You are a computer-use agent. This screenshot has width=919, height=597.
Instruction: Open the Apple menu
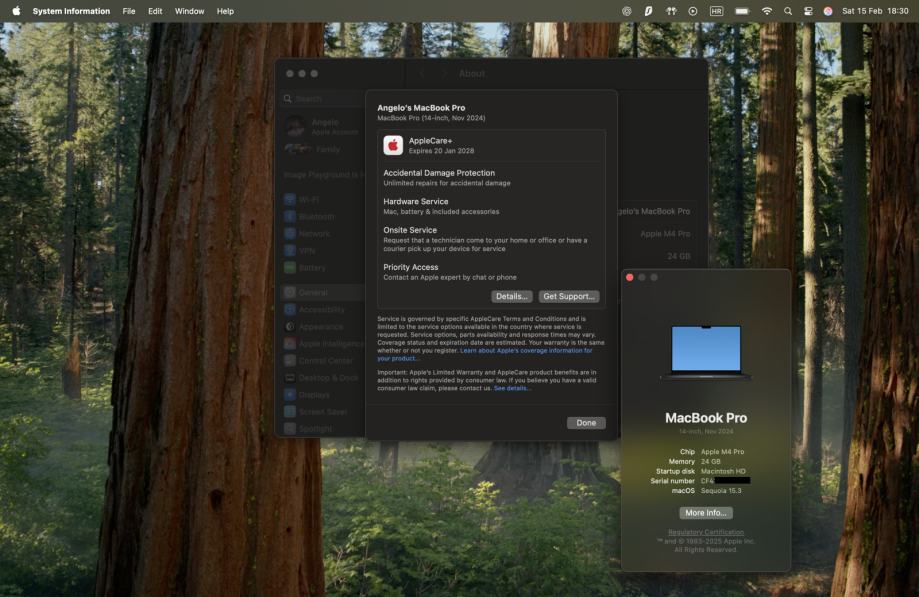[16, 11]
